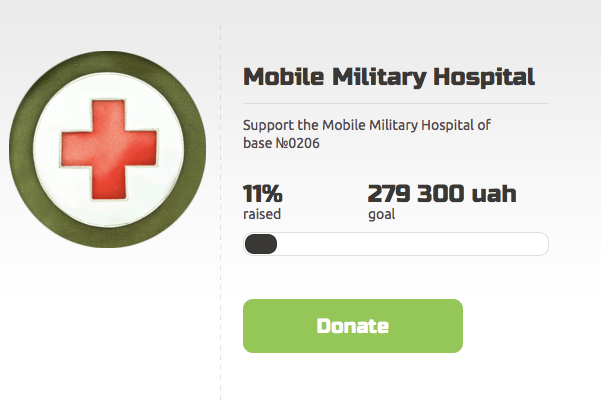Click the "goal" label under the amount
The width and height of the screenshot is (601, 420).
tap(381, 213)
